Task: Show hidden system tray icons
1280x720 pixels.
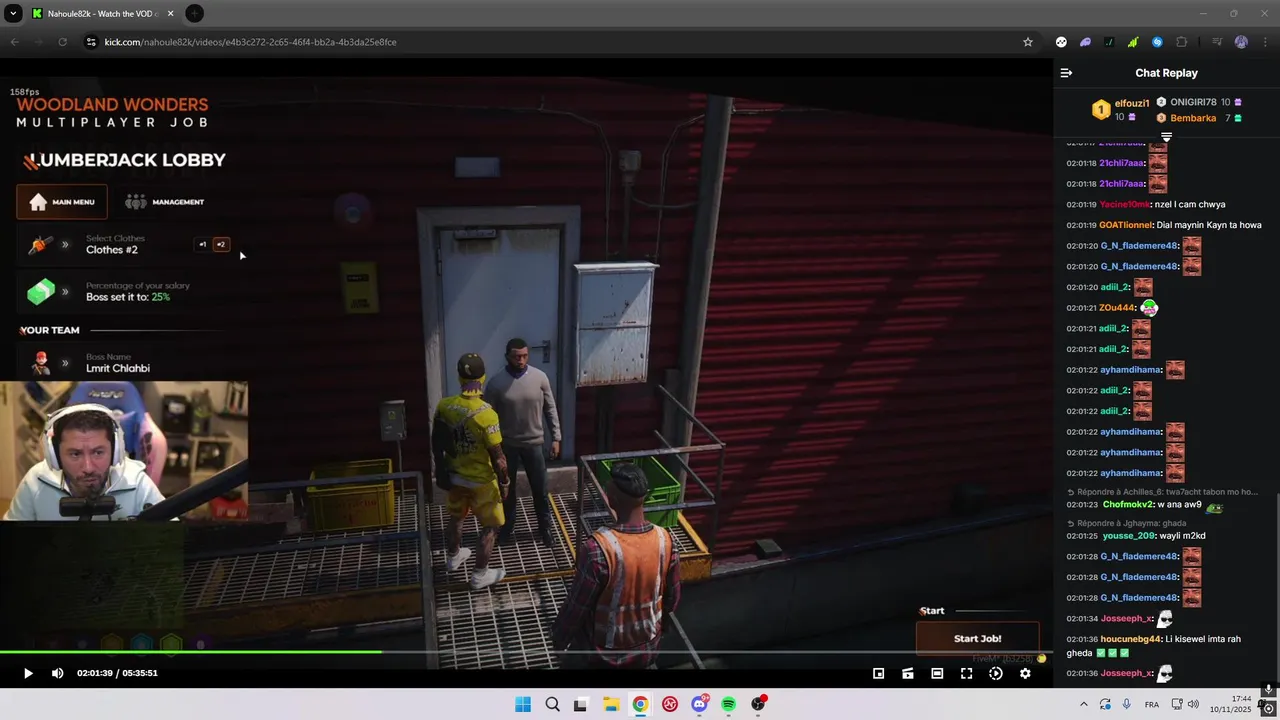Action: click(1084, 704)
